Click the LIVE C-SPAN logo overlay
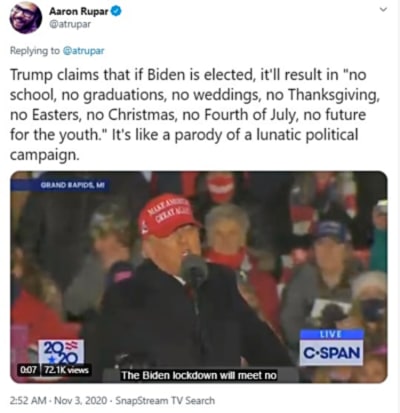The height and width of the screenshot is (413, 400). click(x=331, y=347)
